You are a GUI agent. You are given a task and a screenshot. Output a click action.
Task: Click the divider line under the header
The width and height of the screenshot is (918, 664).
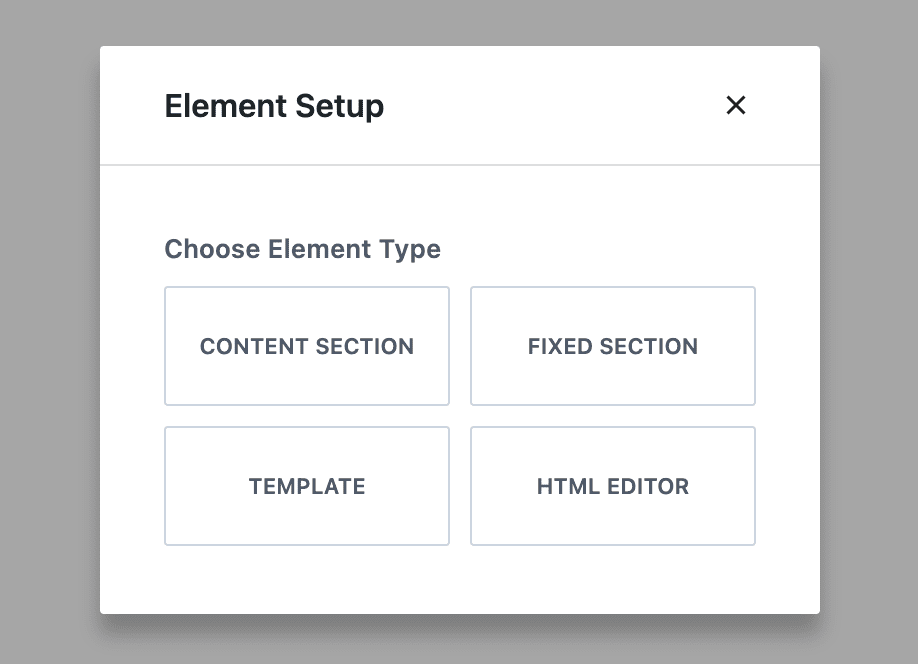click(x=460, y=165)
